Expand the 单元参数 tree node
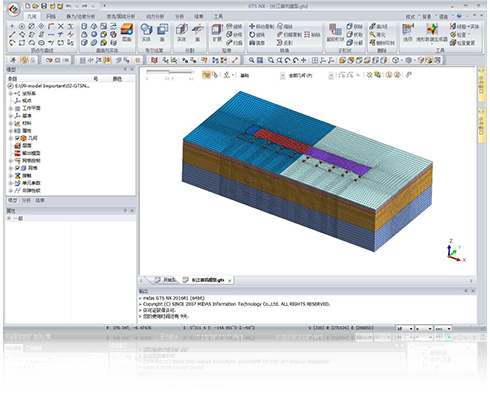Screen dimensions: 490x400 click(x=11, y=183)
